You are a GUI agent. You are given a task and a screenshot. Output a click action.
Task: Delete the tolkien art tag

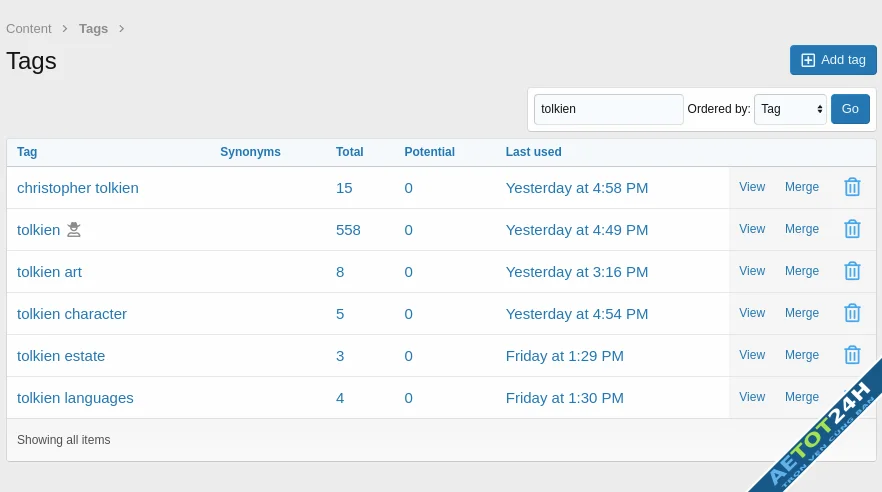tap(852, 271)
